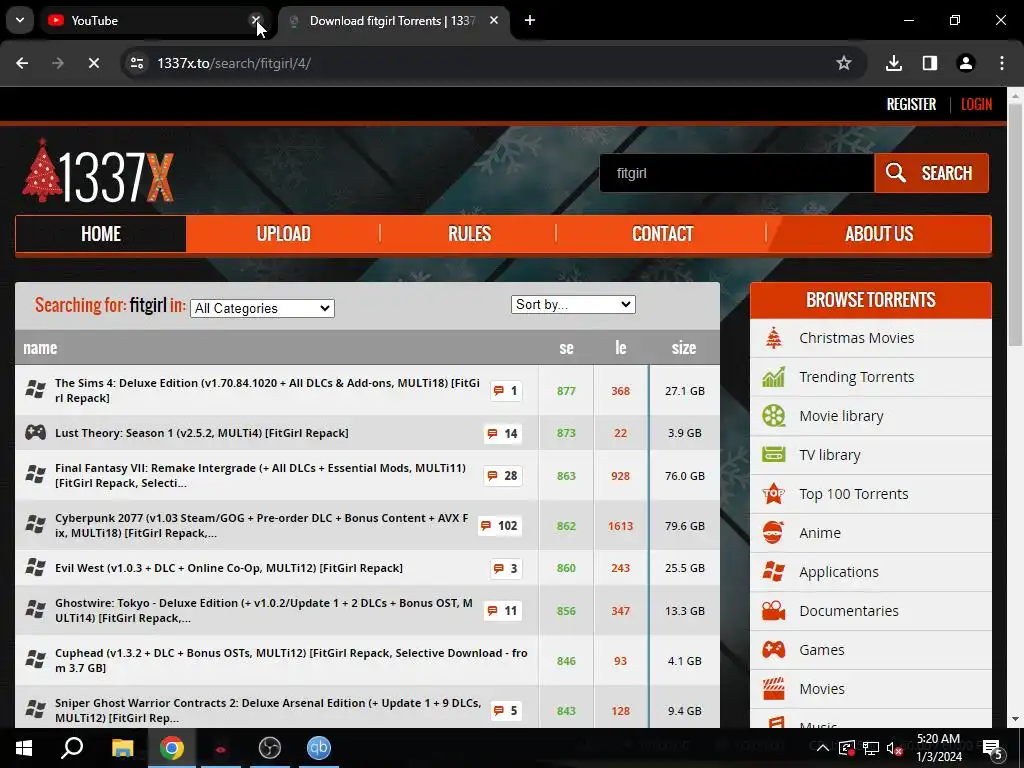Stop loading the page
1024x768 pixels.
(93, 63)
